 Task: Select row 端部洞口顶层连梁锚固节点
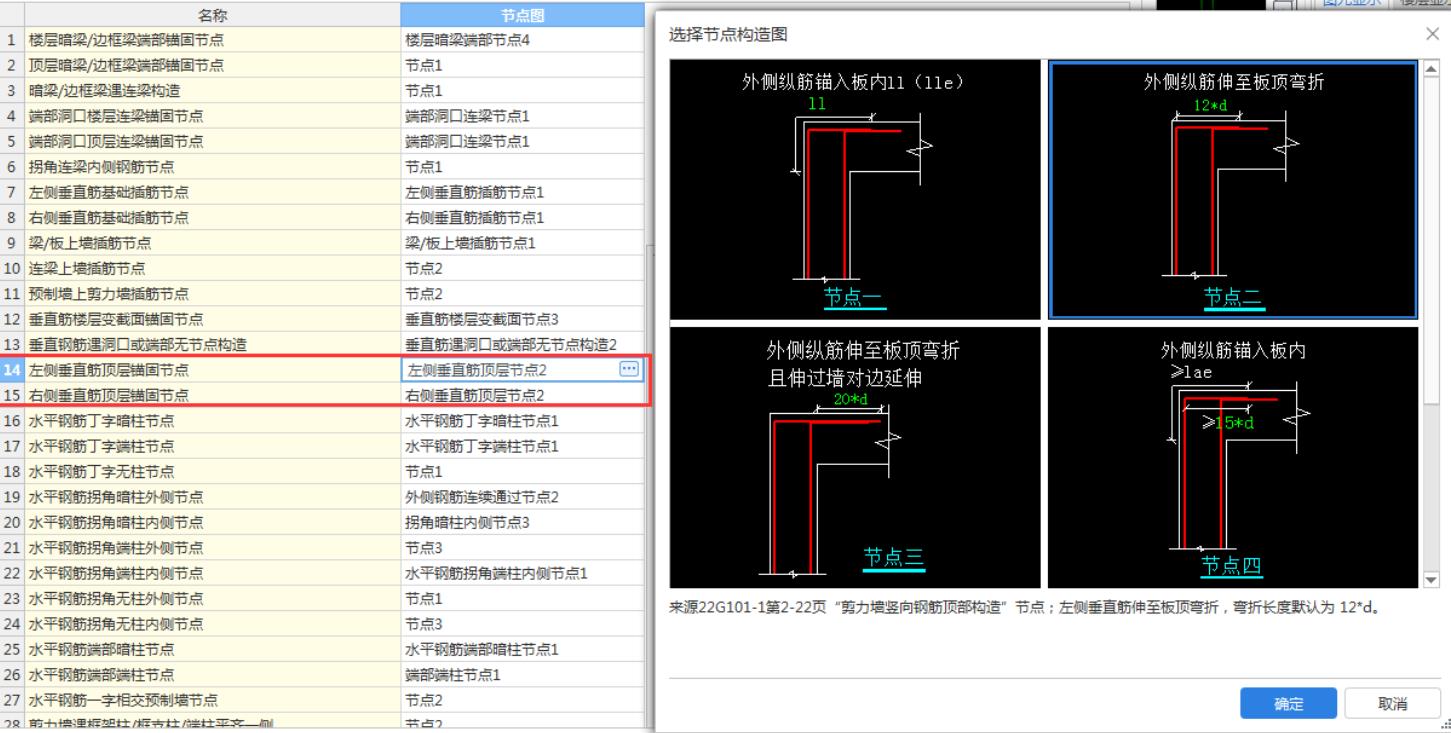point(212,142)
